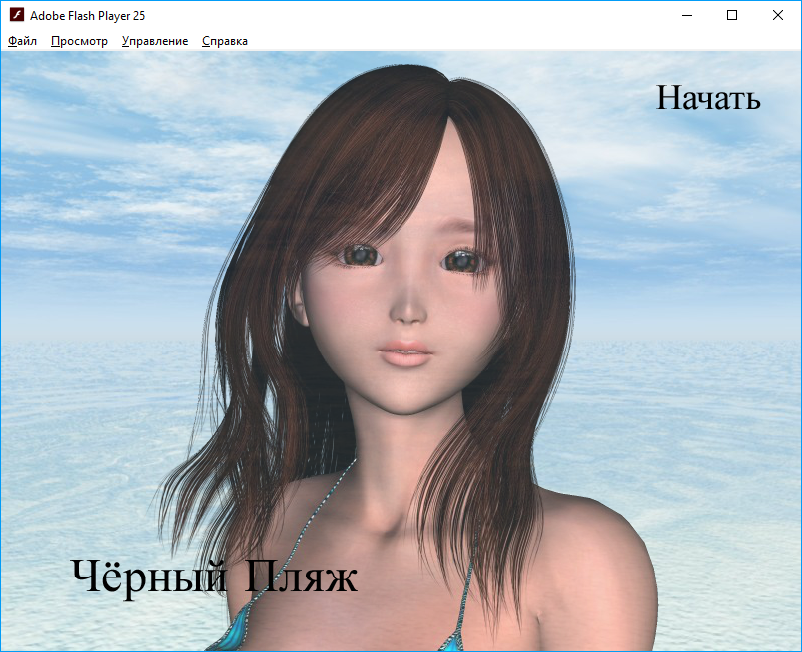Click the Adobe Flash Player title bar icon
The width and height of the screenshot is (802, 652).
[x=16, y=16]
